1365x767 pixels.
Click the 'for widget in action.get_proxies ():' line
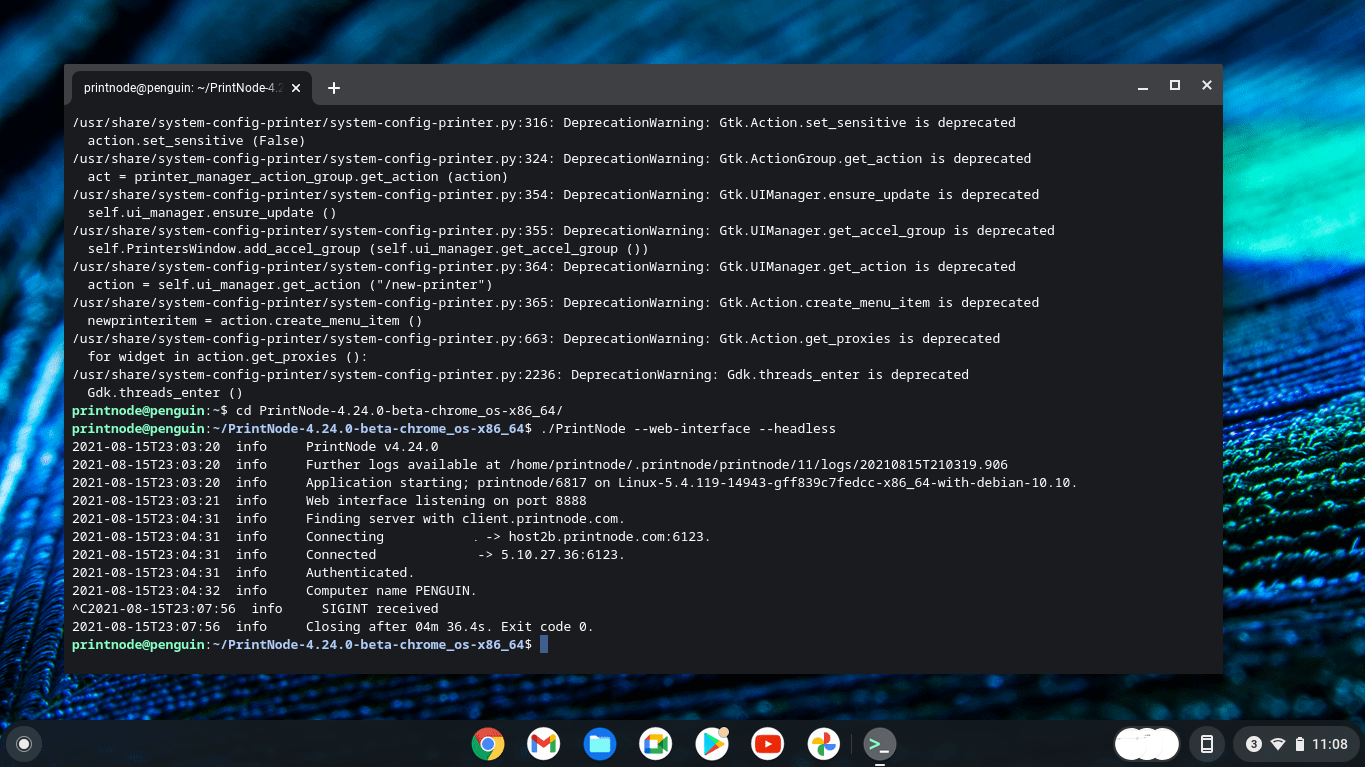coord(227,357)
